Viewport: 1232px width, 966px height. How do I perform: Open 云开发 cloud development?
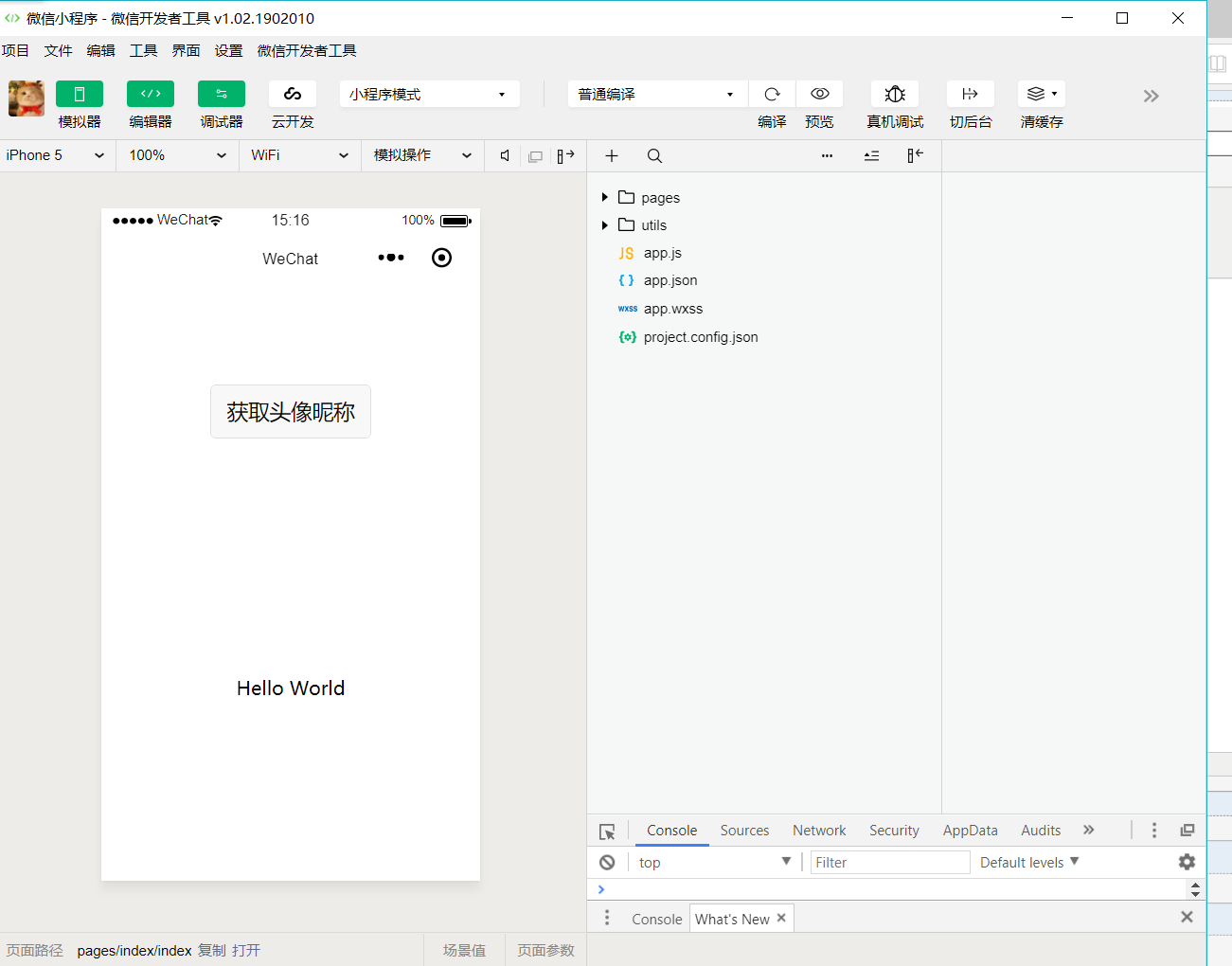[x=293, y=94]
